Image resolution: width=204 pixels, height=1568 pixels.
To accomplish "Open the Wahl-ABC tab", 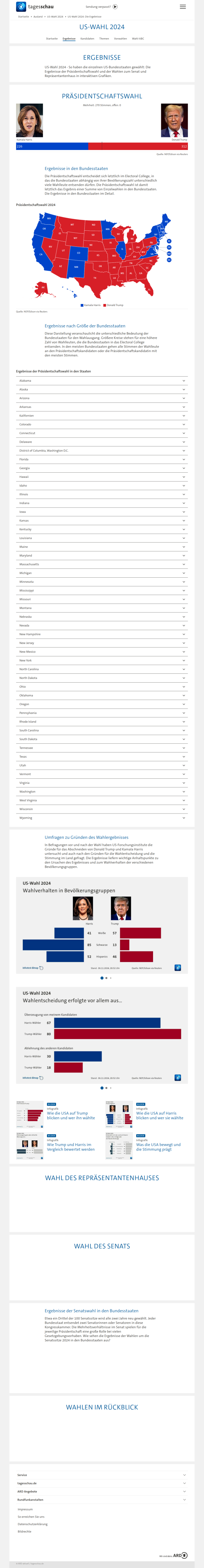I will [x=138, y=39].
